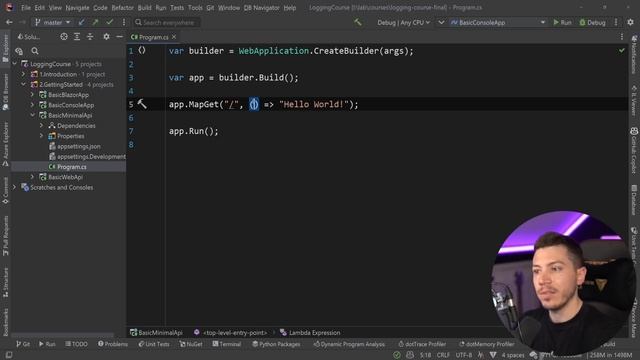Image resolution: width=640 pixels, height=360 pixels.
Task: Click the build solution hammer icon
Action: [358, 22]
